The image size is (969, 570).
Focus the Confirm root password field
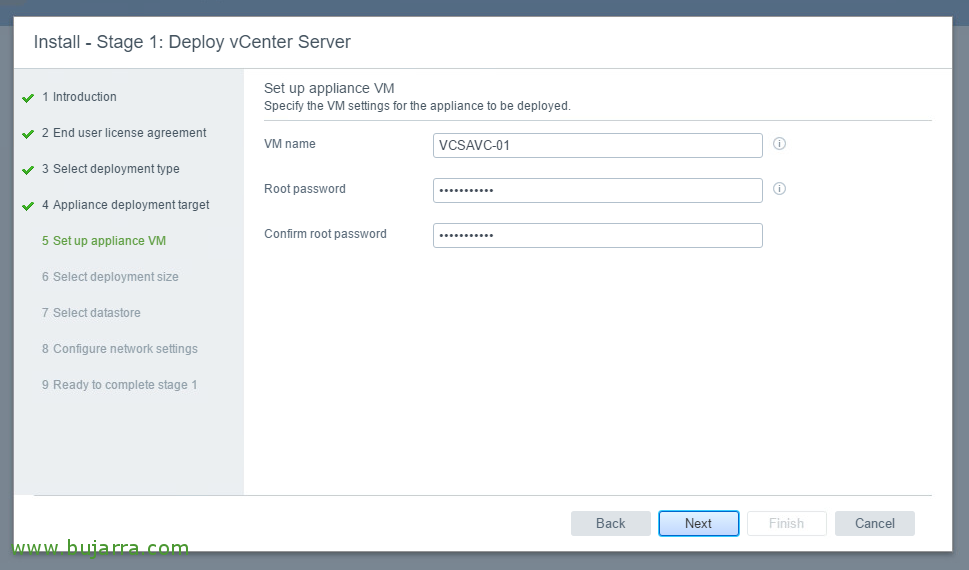click(598, 236)
